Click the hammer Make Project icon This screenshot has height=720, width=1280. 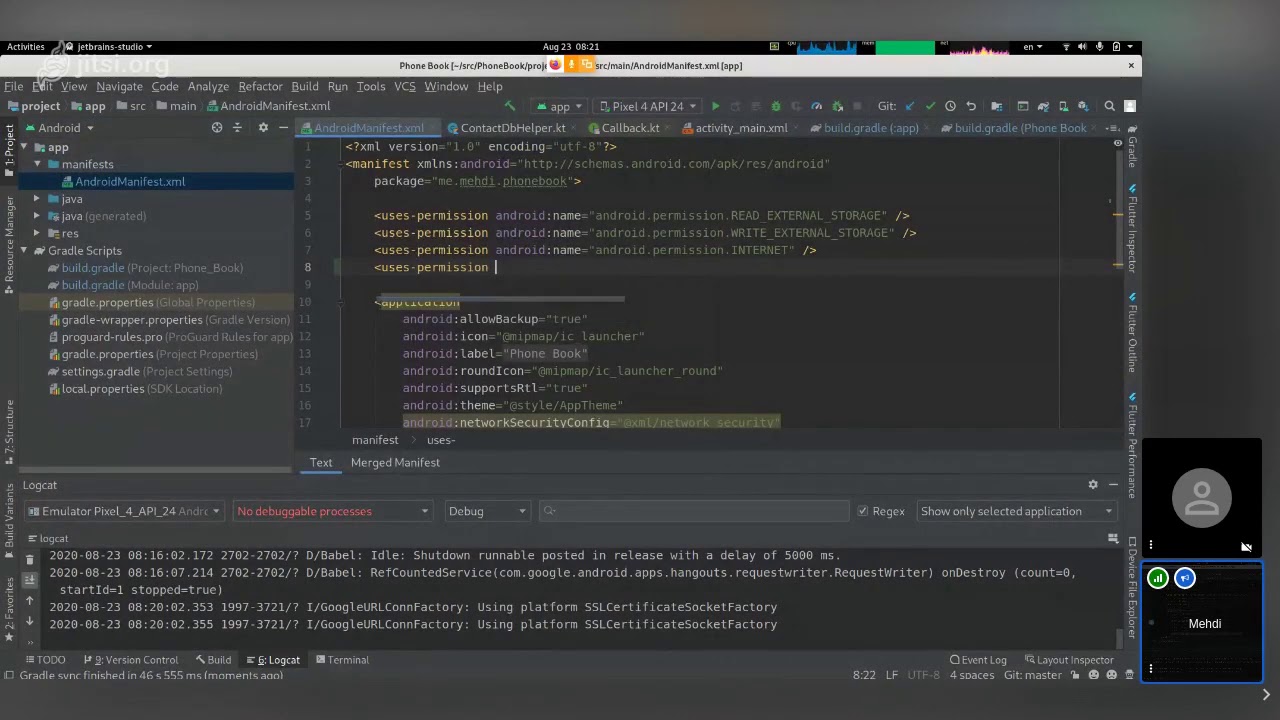(509, 106)
